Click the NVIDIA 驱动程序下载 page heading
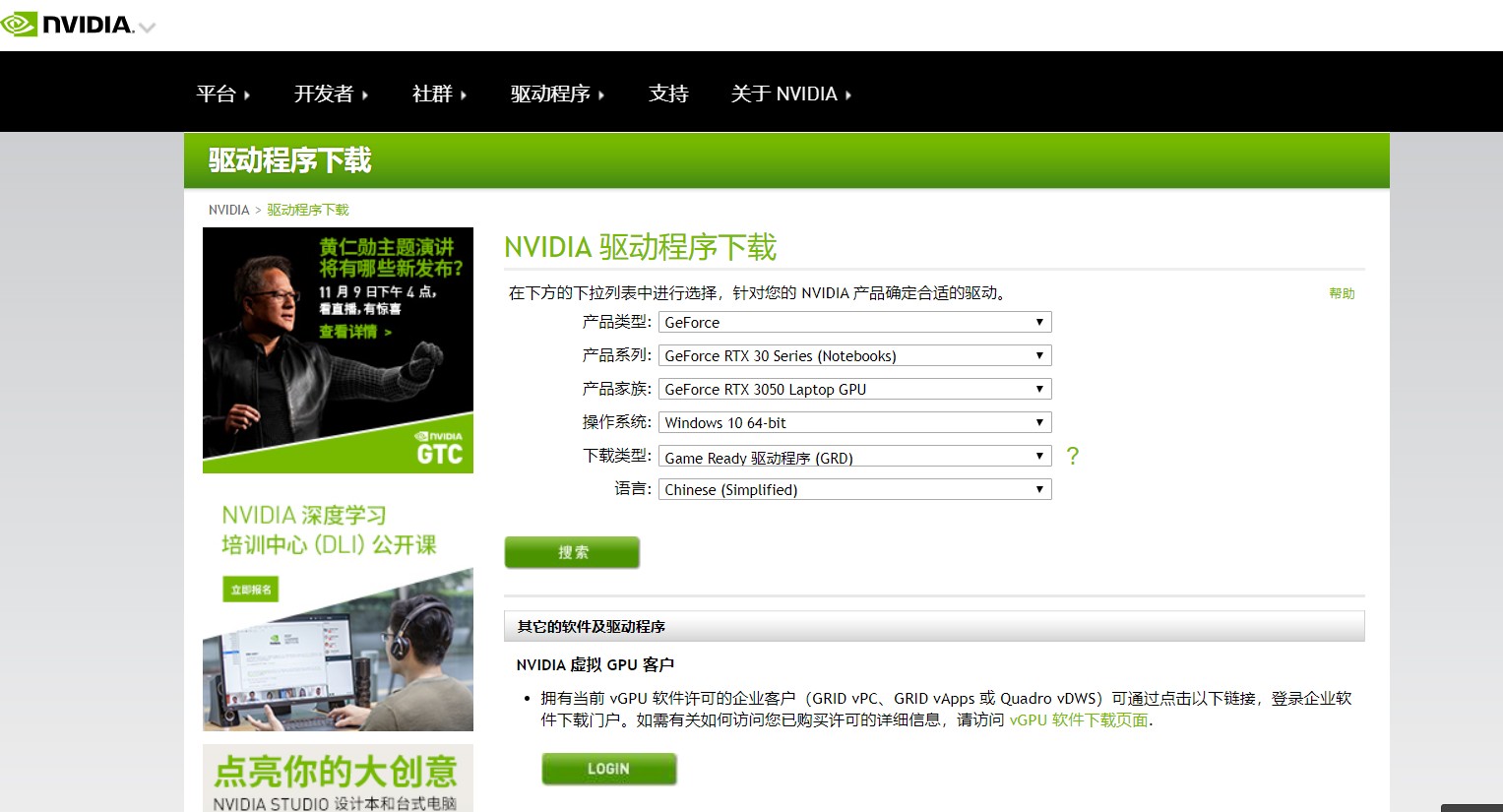 click(x=640, y=247)
